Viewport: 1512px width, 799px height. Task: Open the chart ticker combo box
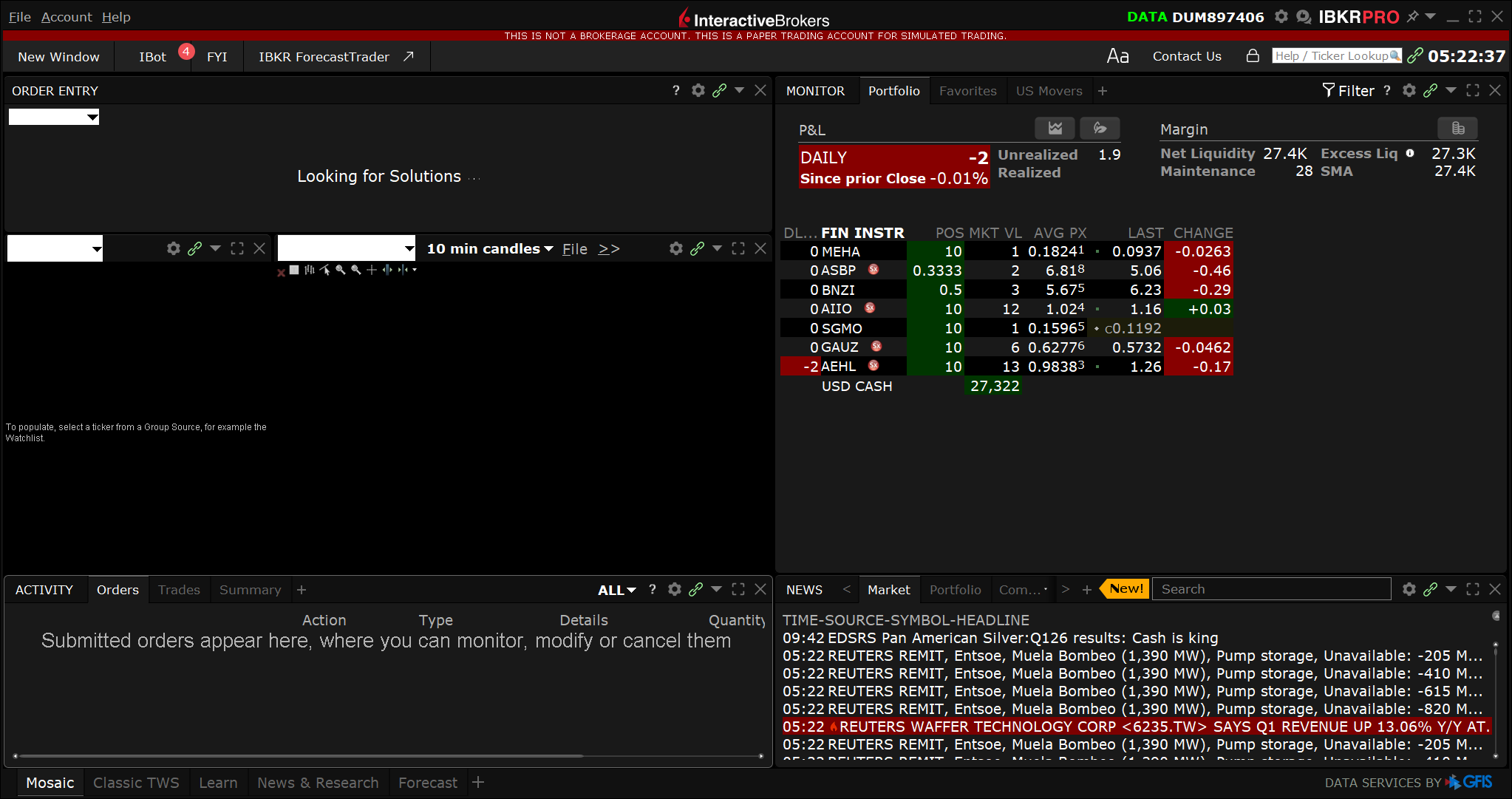[347, 248]
